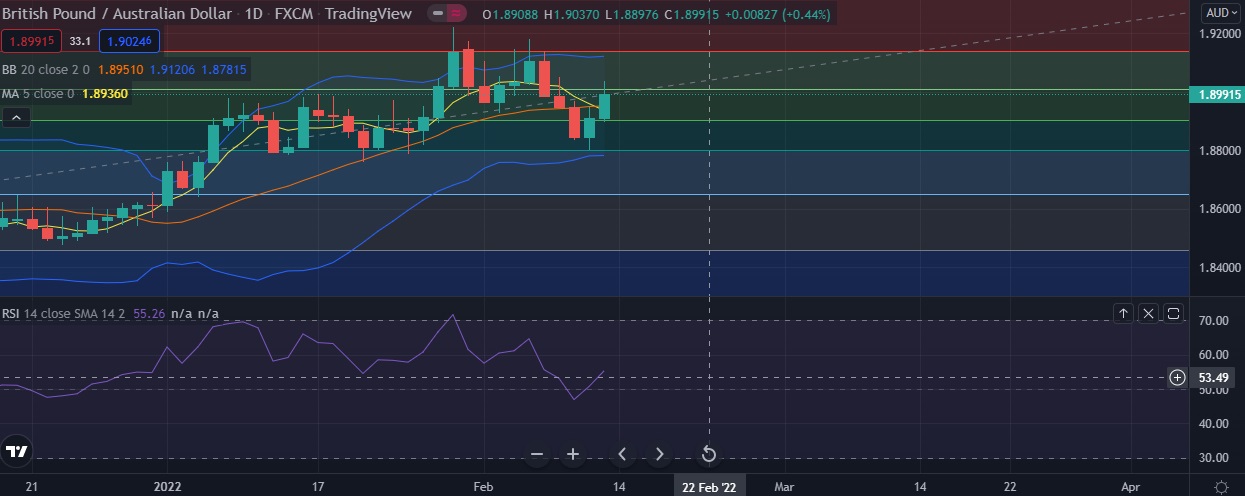Viewport: 1245px width, 496px height.
Task: Click the MA value 1.89360
Action: point(105,94)
